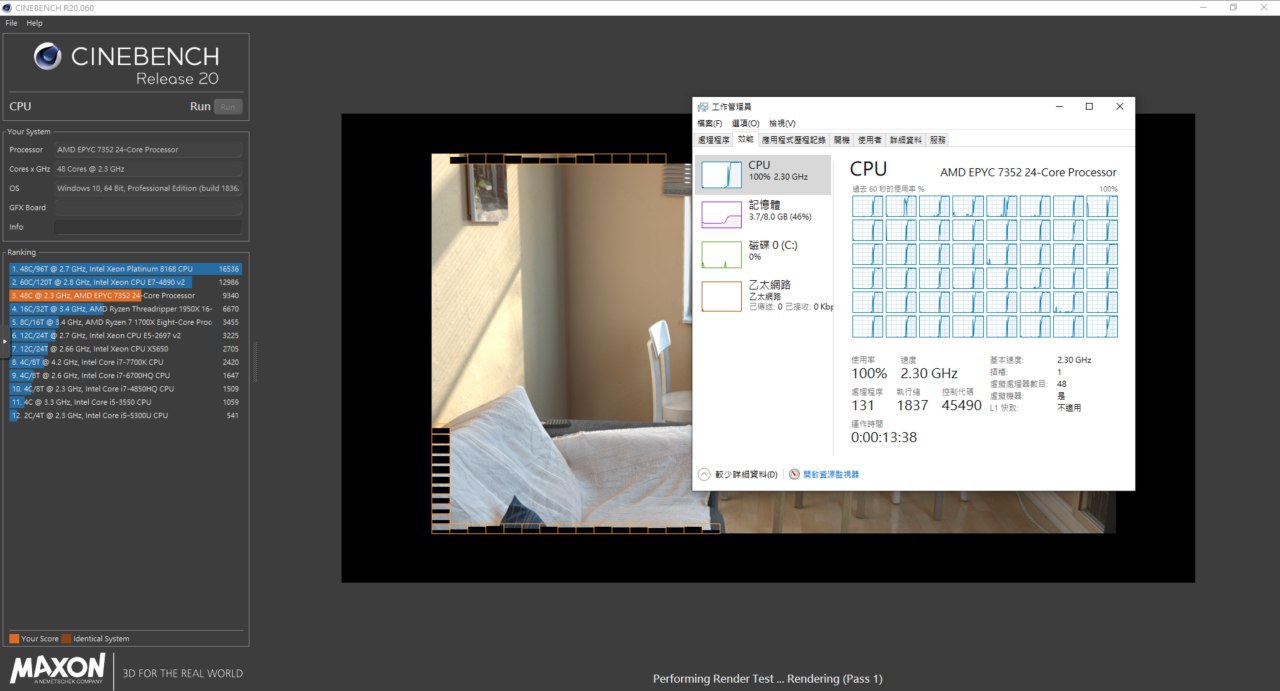Restore down the Cinebench window
This screenshot has width=1280, height=691.
1233,7
